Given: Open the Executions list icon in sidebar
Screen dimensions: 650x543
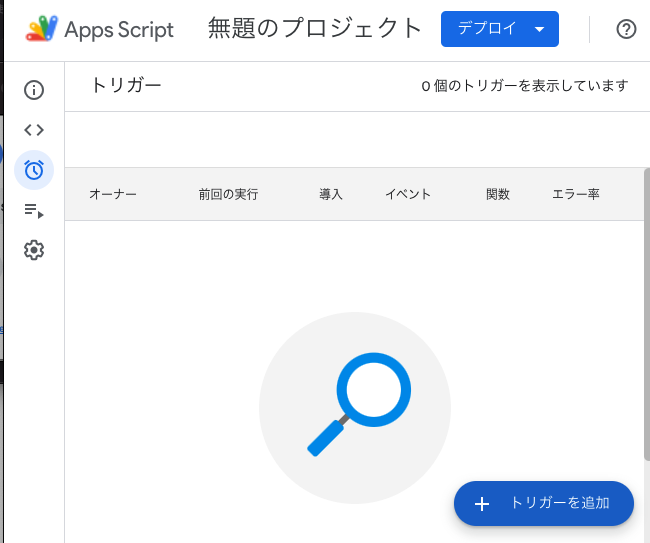Looking at the screenshot, I should (34, 210).
